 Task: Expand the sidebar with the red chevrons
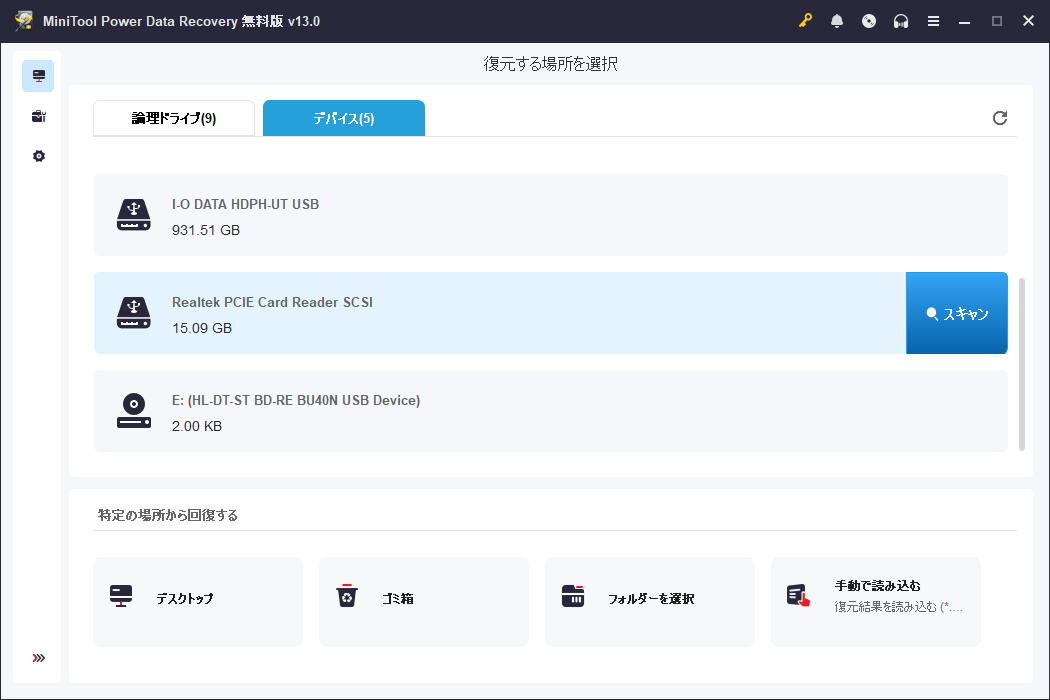[x=38, y=658]
